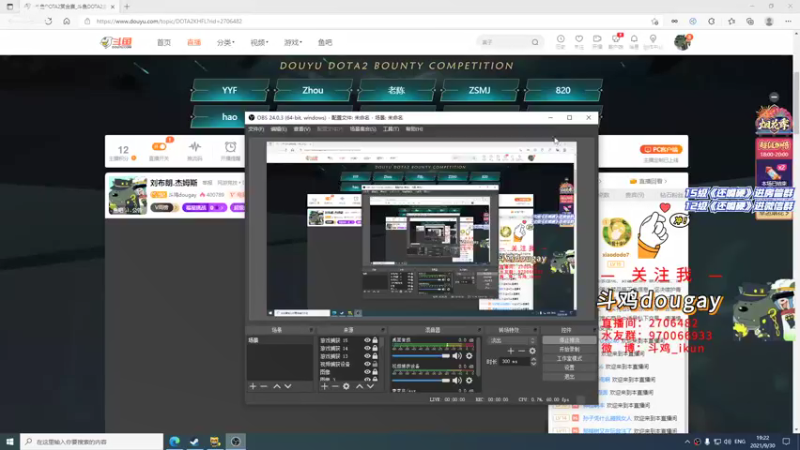Image resolution: width=800 pixels, height=450 pixels.
Task: Click the 开始录制 button in OBS
Action: pos(569,349)
